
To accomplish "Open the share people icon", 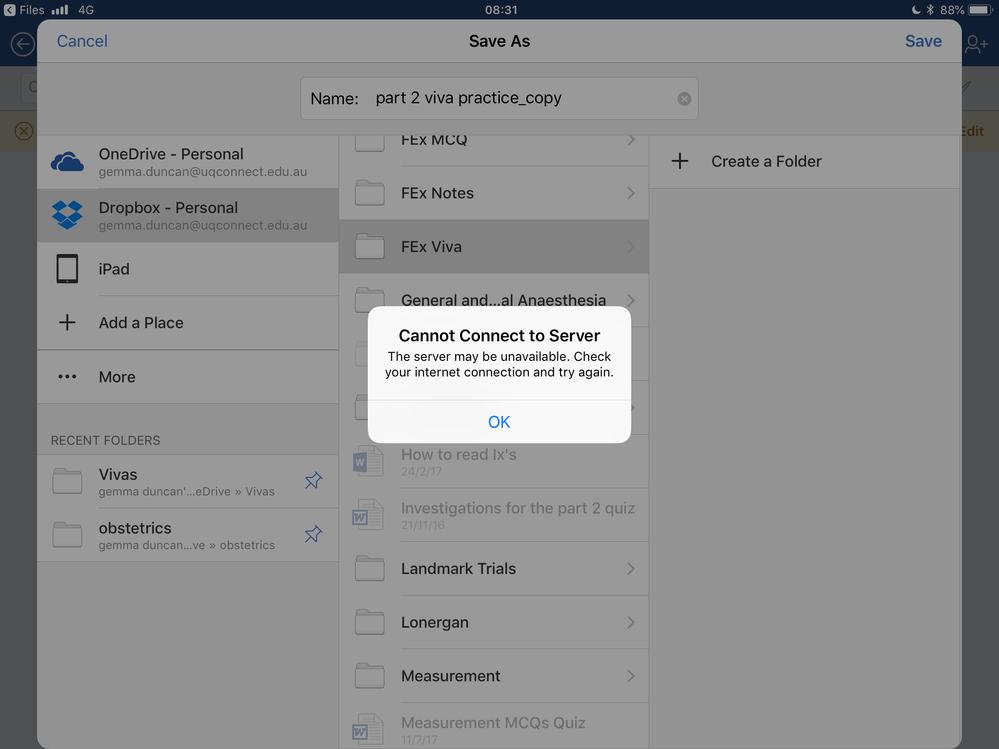I will (x=976, y=44).
